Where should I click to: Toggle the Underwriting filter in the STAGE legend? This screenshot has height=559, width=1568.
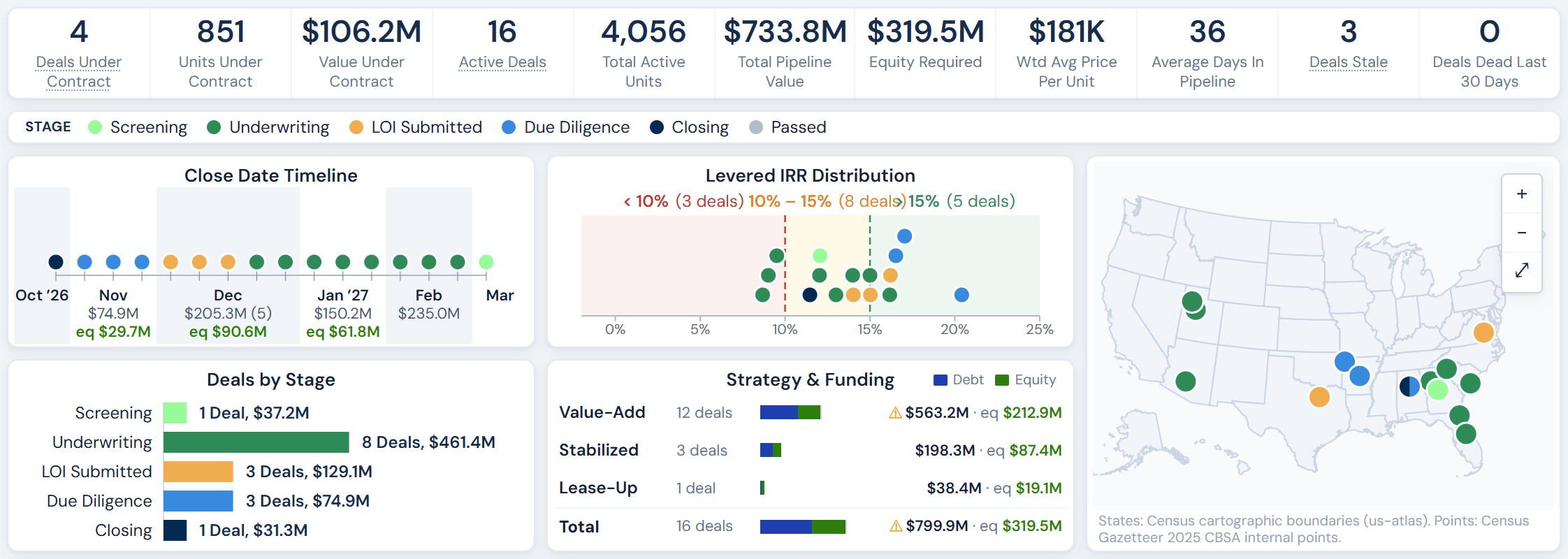coord(268,127)
